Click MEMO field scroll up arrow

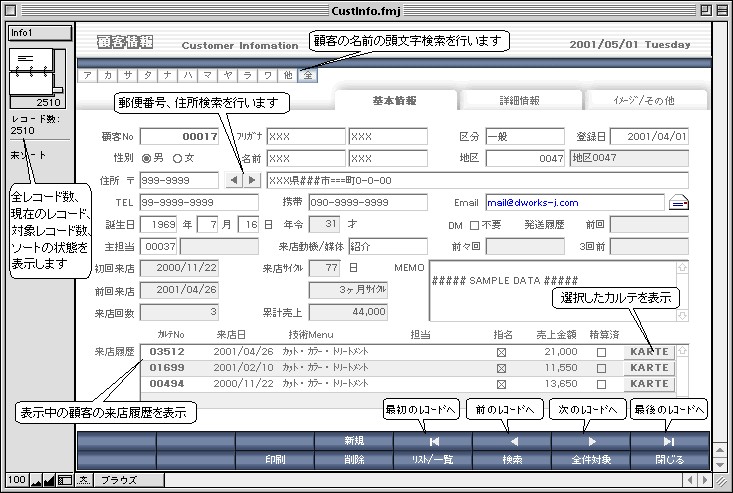pos(682,268)
